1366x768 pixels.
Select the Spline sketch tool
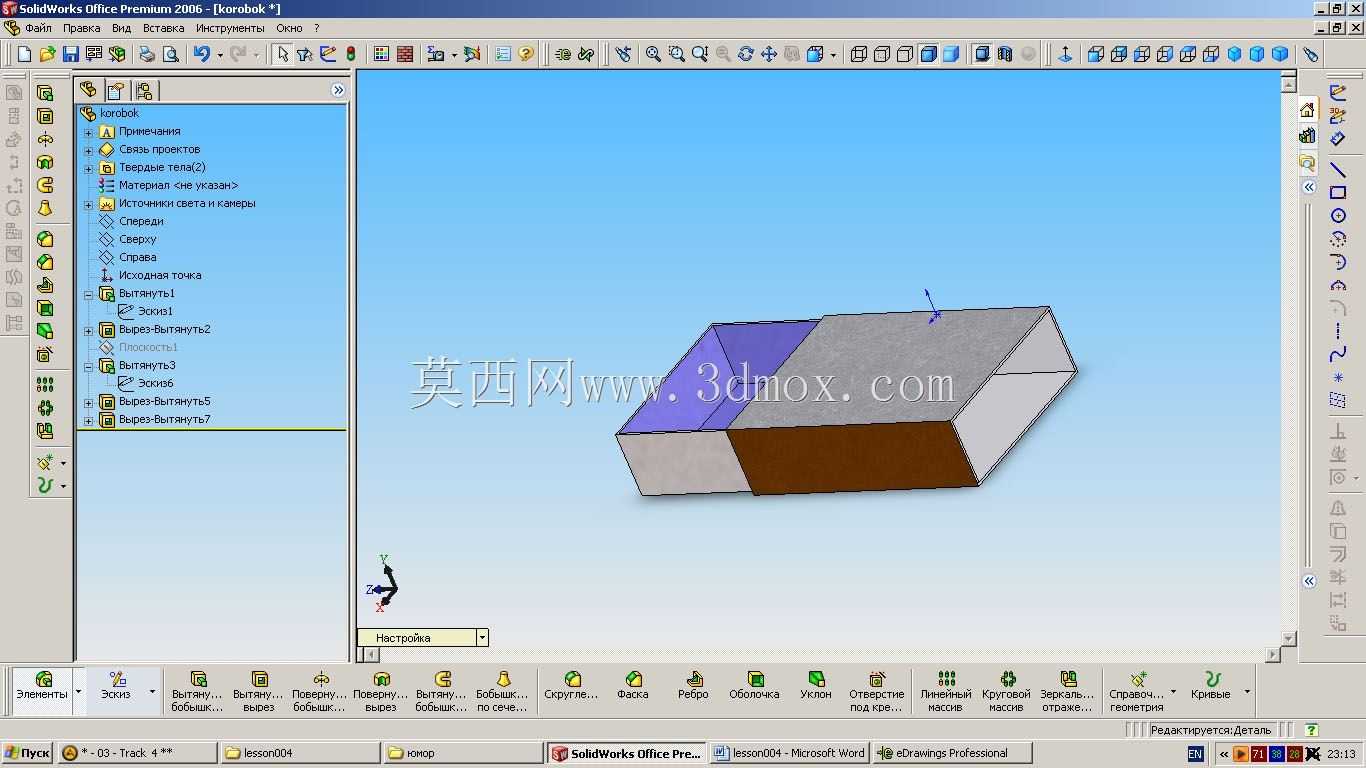(1338, 354)
